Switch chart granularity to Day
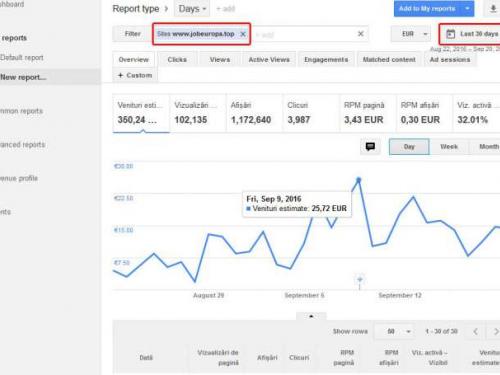 409,147
